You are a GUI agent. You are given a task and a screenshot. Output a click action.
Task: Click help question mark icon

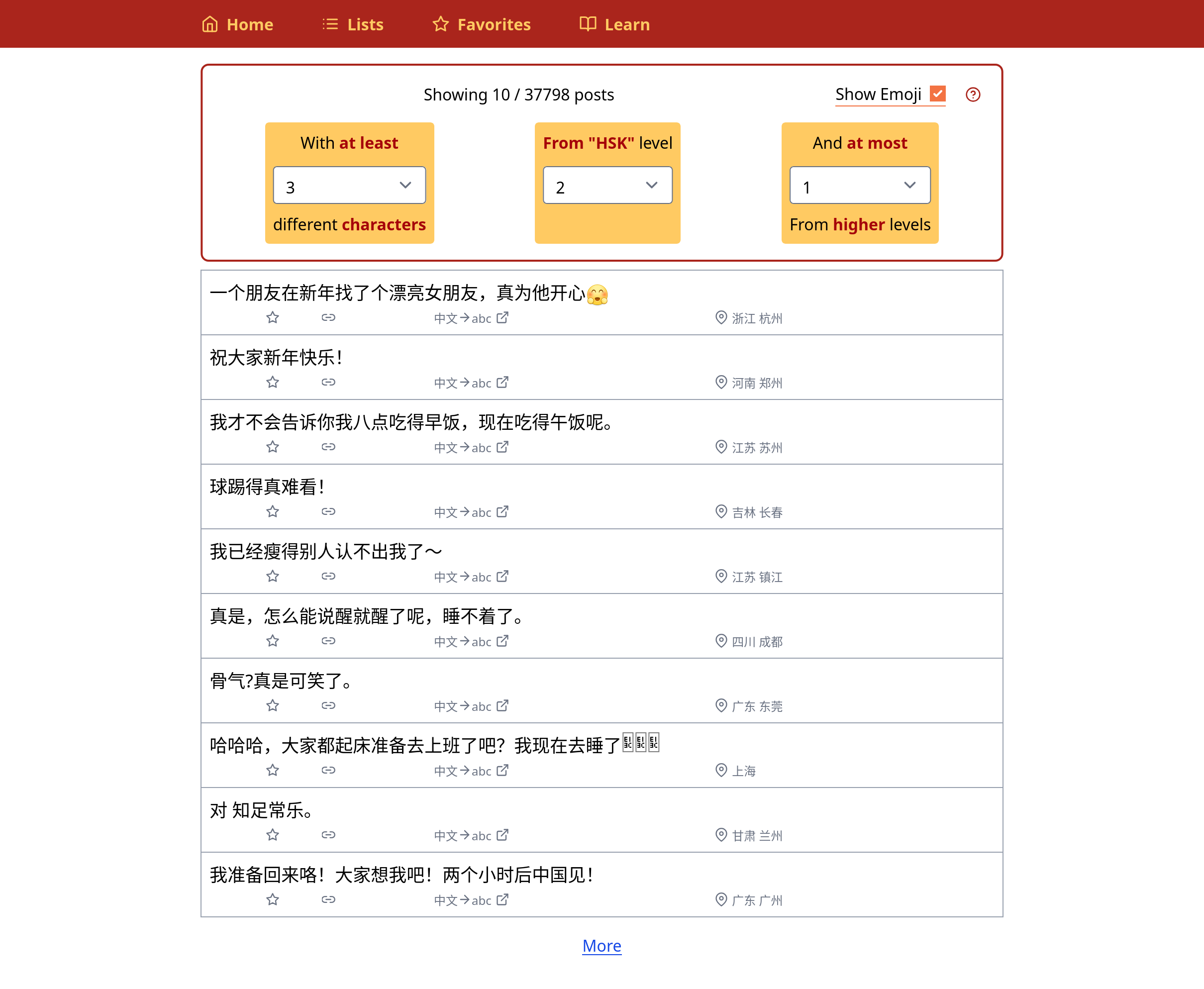coord(973,95)
